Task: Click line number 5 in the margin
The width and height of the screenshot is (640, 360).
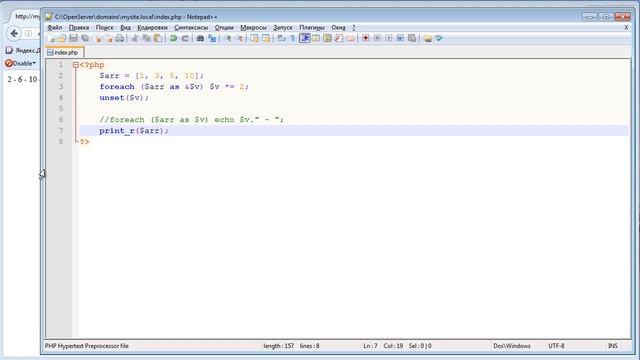Action: tap(61, 109)
